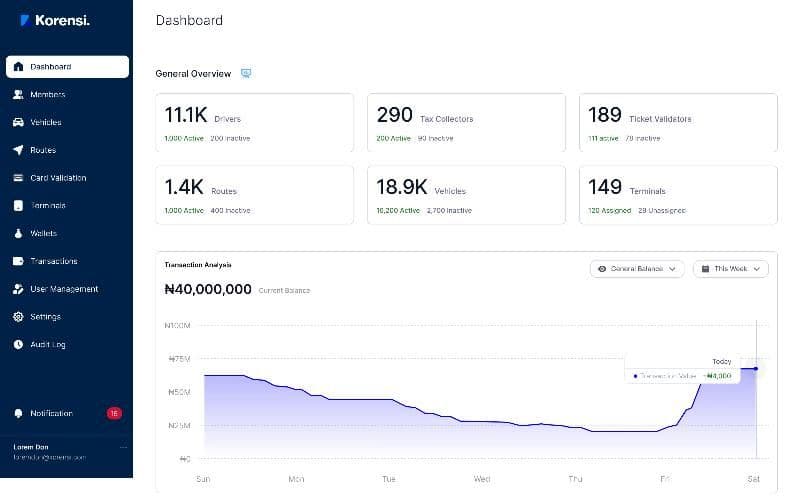Click the Sun label on chart axis
This screenshot has height=500, width=800.
pyautogui.click(x=203, y=479)
